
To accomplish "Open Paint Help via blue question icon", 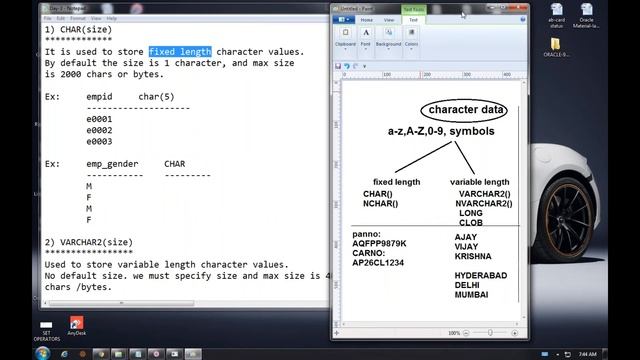I will pyautogui.click(x=522, y=20).
